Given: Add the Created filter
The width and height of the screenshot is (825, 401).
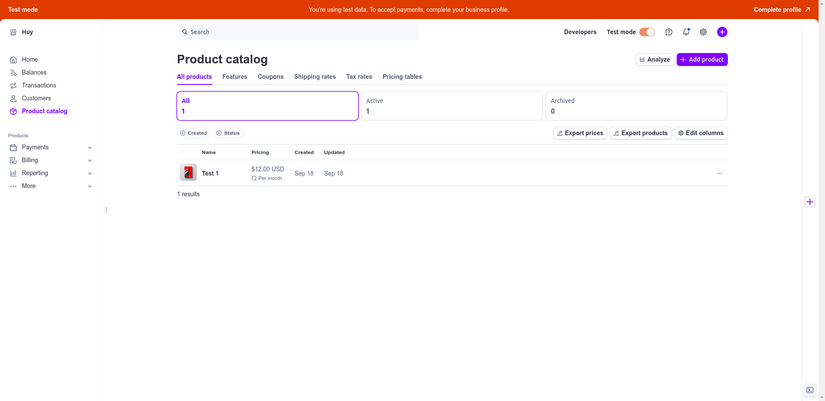Looking at the screenshot, I should pos(194,133).
